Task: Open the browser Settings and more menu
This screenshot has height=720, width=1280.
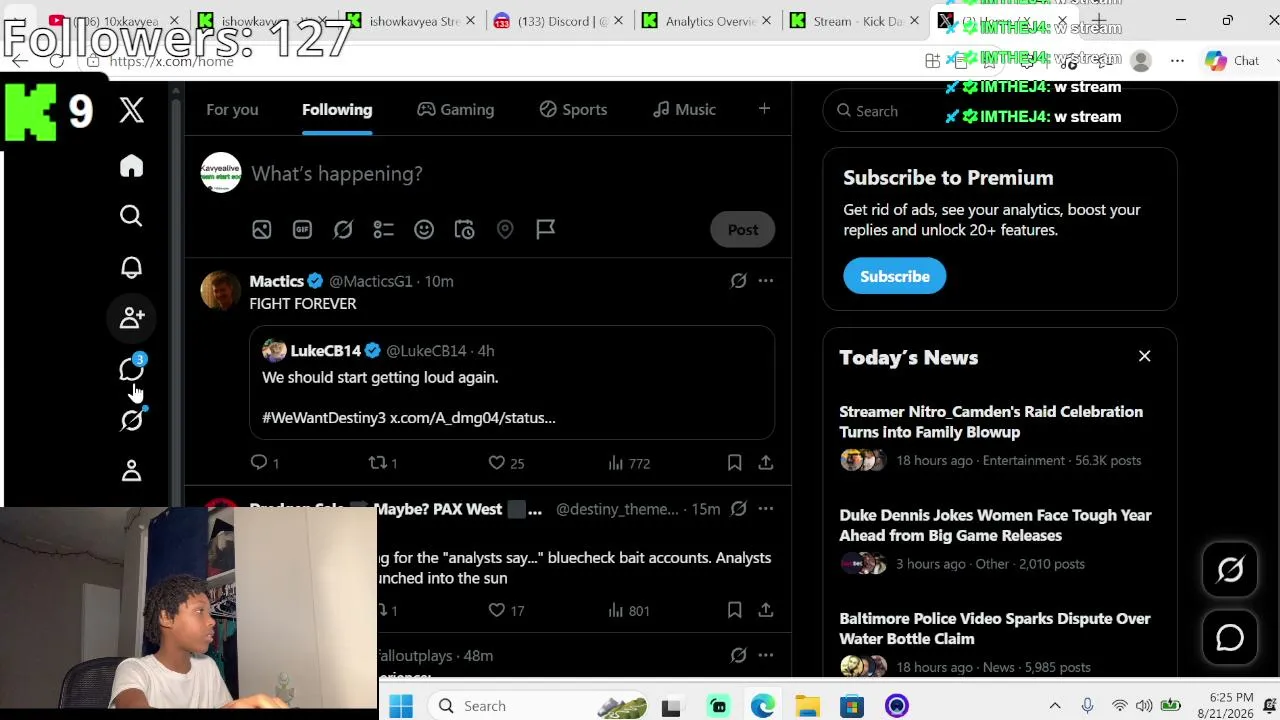Action: click(1177, 61)
